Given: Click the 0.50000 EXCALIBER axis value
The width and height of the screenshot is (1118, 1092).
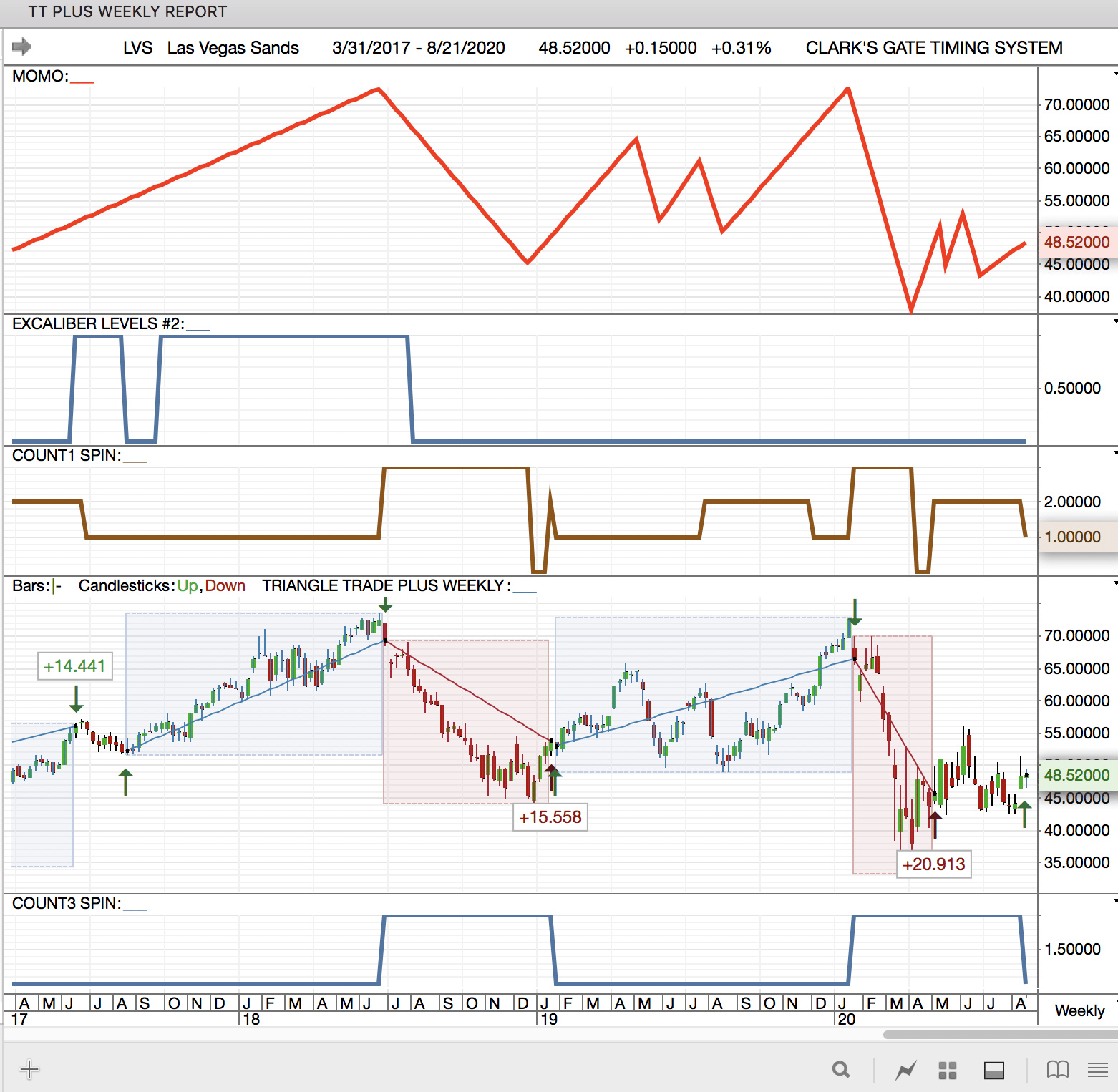Looking at the screenshot, I should [1072, 389].
